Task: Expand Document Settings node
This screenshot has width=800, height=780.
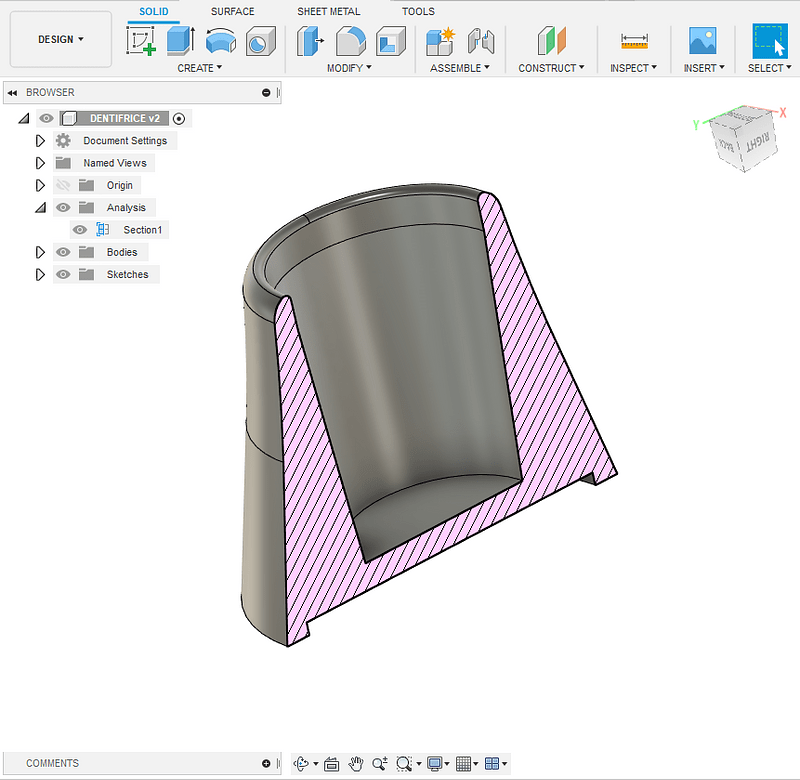Action: (x=40, y=140)
